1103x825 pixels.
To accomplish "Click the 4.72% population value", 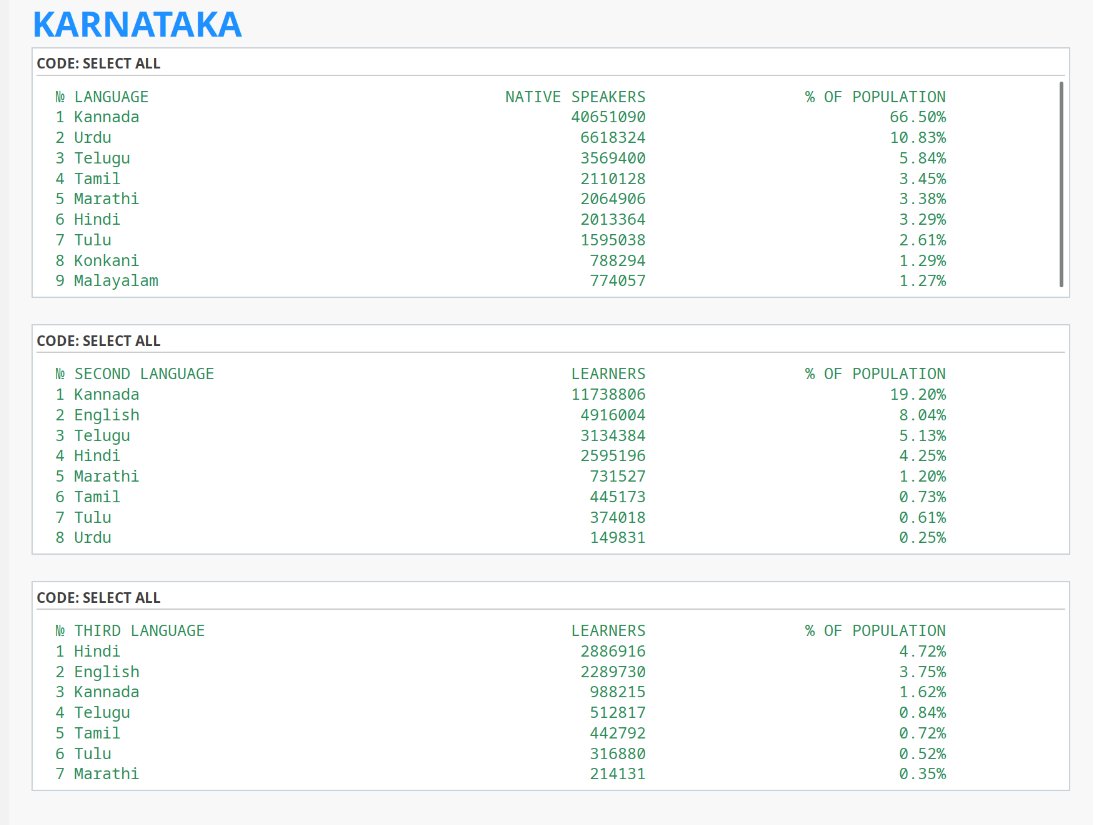I will 922,651.
